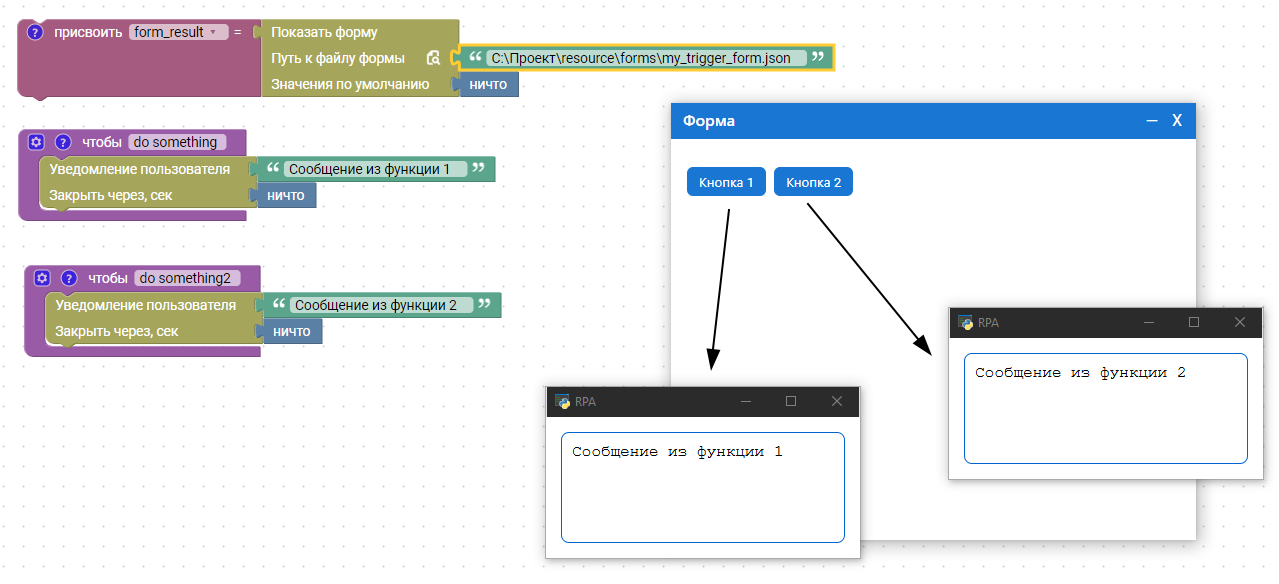Click the help icon on the assign block
The width and height of the screenshot is (1279, 584).
[x=35, y=32]
